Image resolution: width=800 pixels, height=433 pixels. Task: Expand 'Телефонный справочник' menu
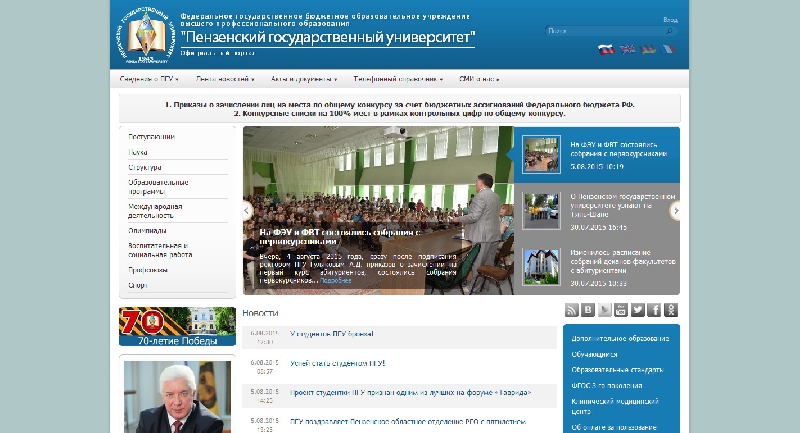pos(398,79)
